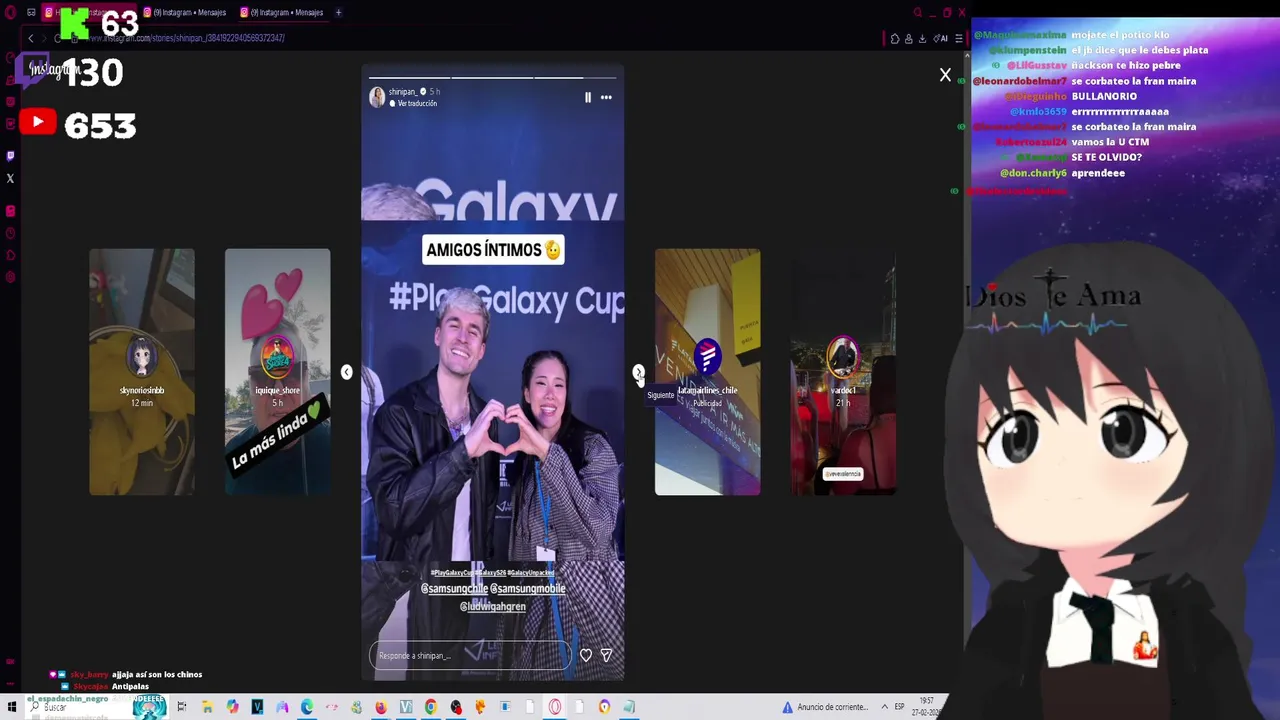The image size is (1280, 720).
Task: Open the taskbar clock showing 19:57
Action: point(927,707)
